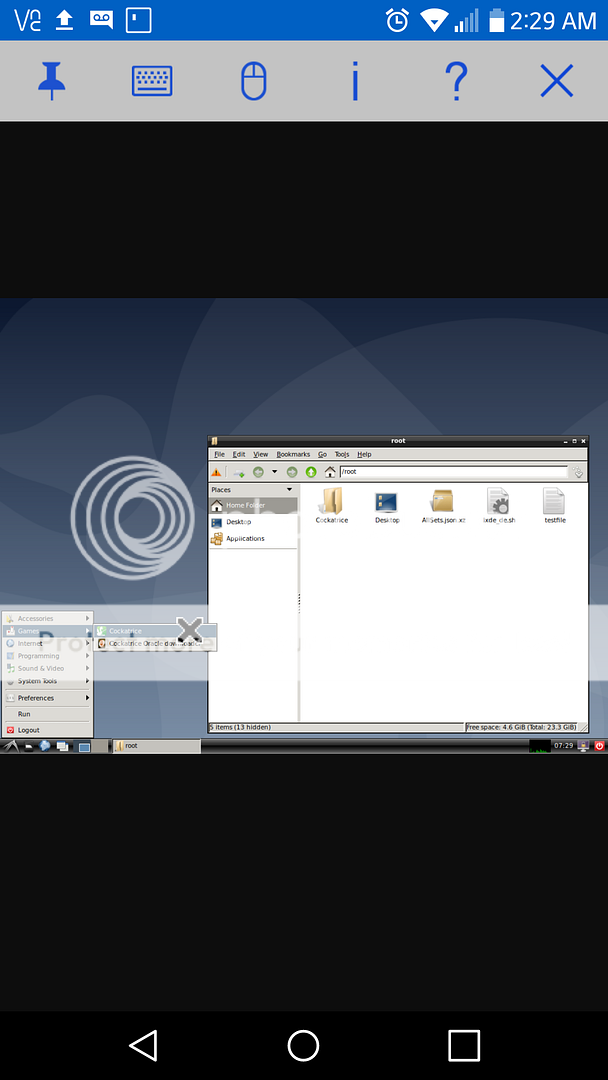Click the LXDE start menu button
This screenshot has height=1080, width=608.
(10, 746)
